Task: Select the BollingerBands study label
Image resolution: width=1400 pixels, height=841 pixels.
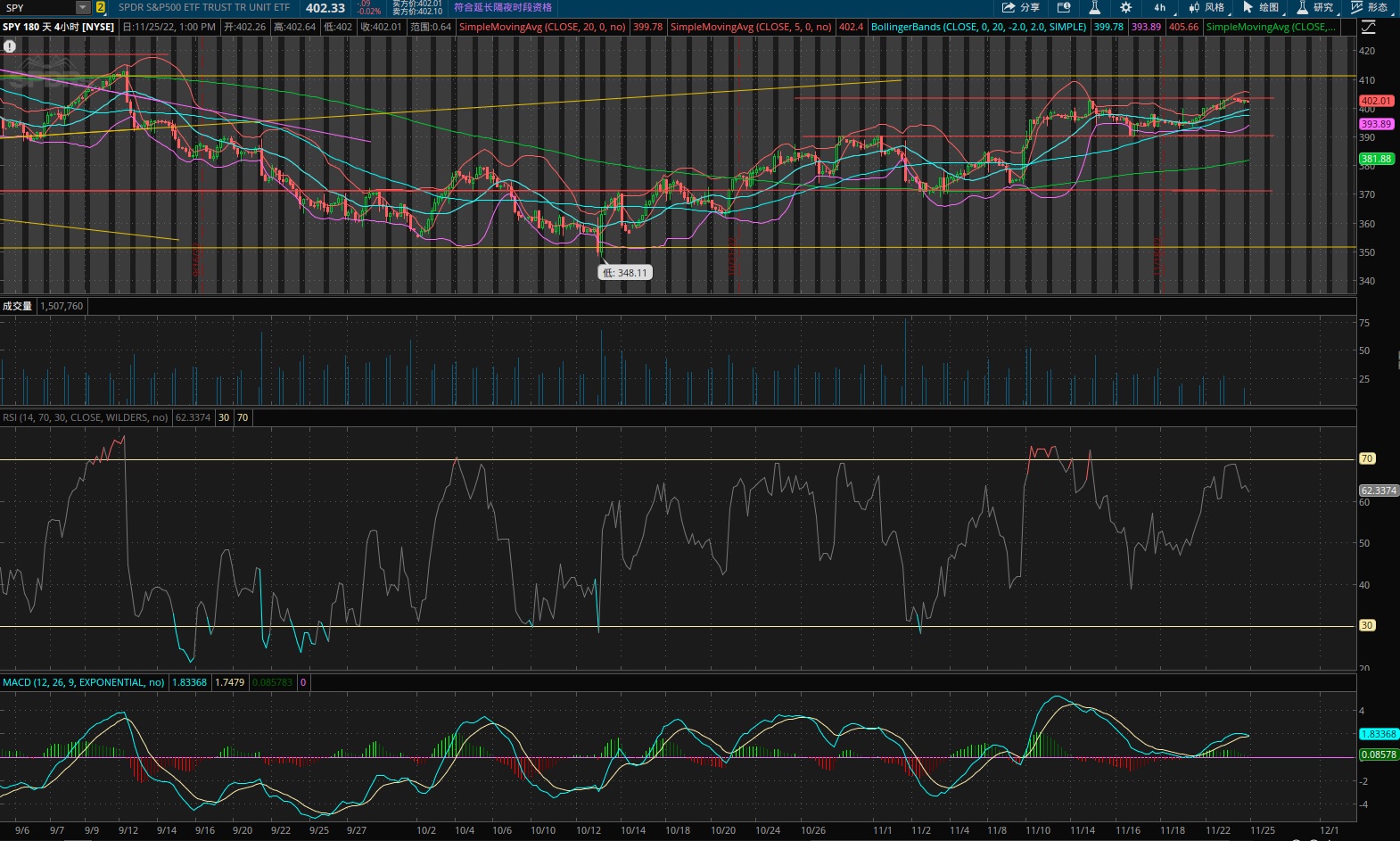Action: 977,27
